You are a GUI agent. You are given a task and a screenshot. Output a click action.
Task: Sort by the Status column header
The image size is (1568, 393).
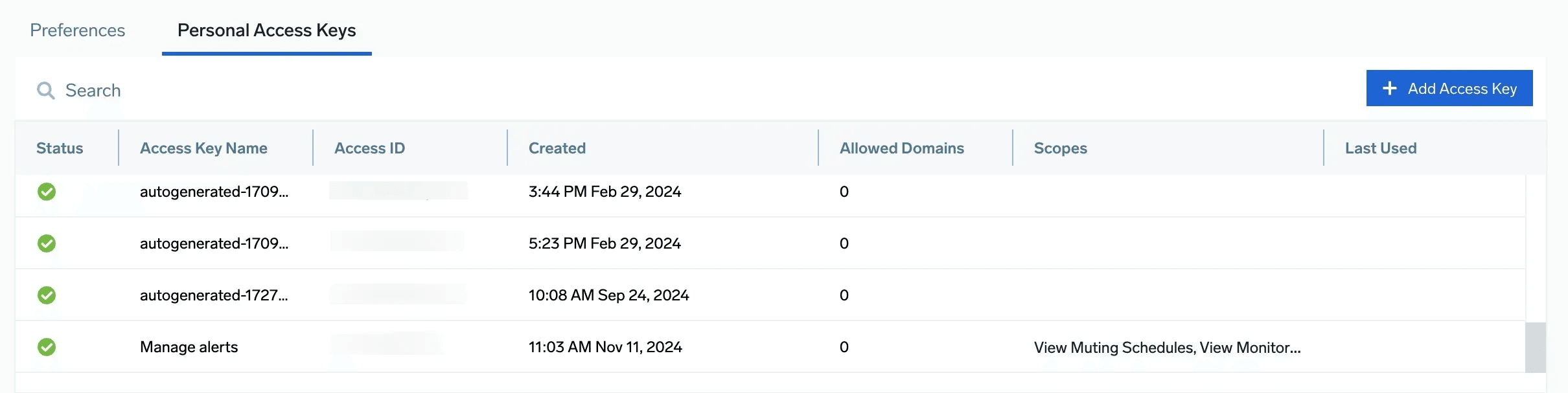[x=60, y=148]
